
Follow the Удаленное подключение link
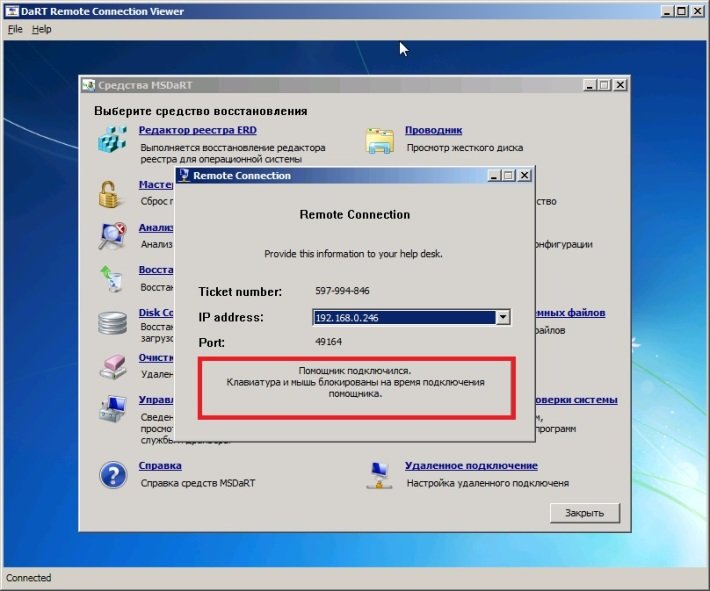click(471, 466)
